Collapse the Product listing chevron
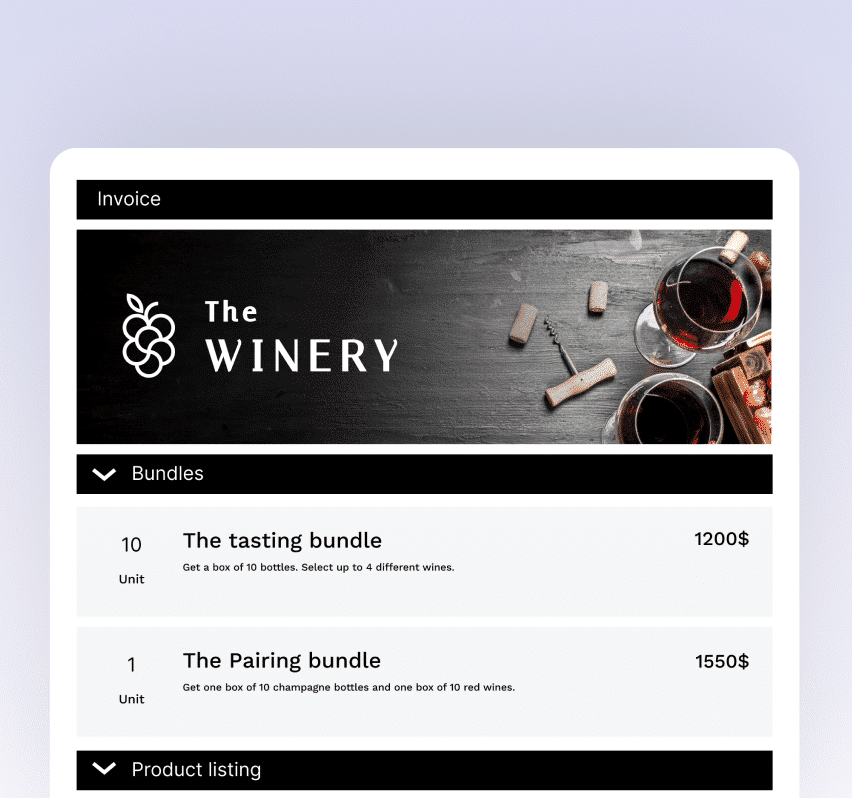This screenshot has height=798, width=852. click(x=104, y=769)
